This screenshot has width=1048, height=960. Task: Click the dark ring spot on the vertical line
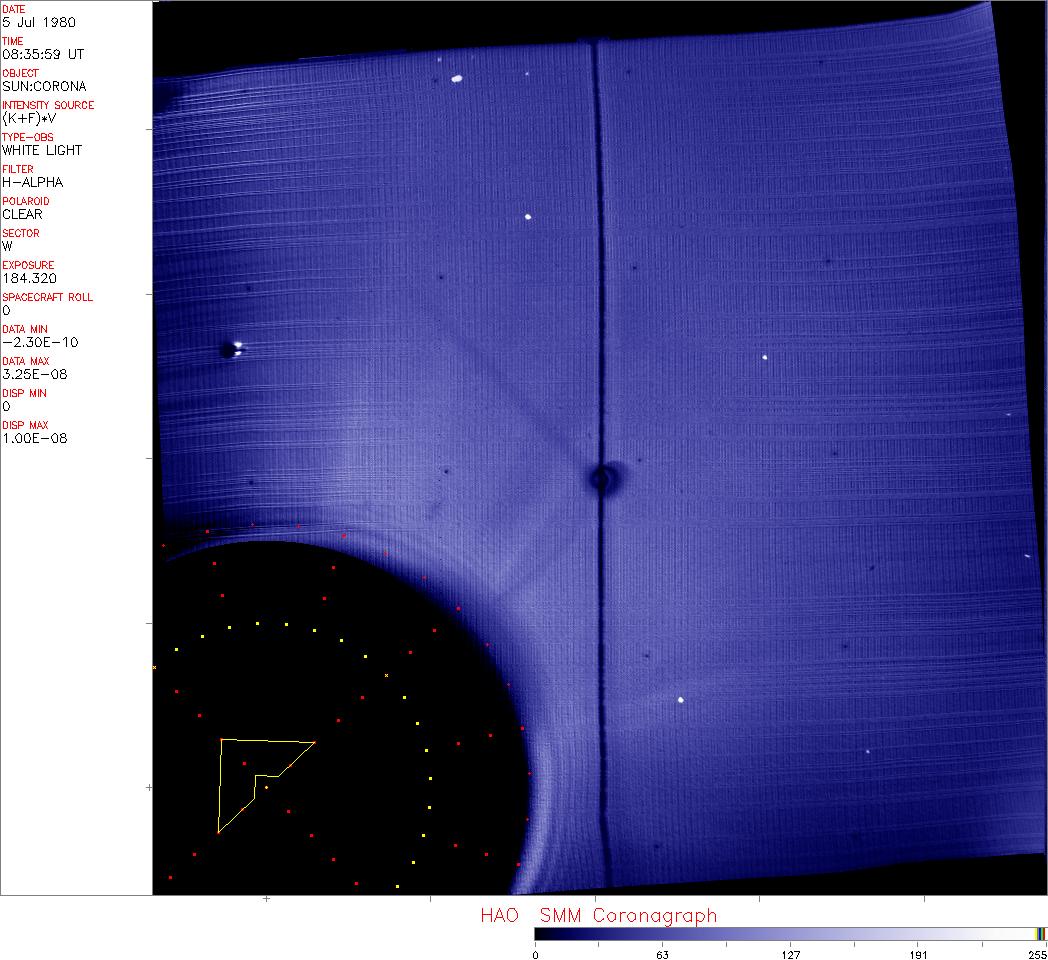coord(601,479)
